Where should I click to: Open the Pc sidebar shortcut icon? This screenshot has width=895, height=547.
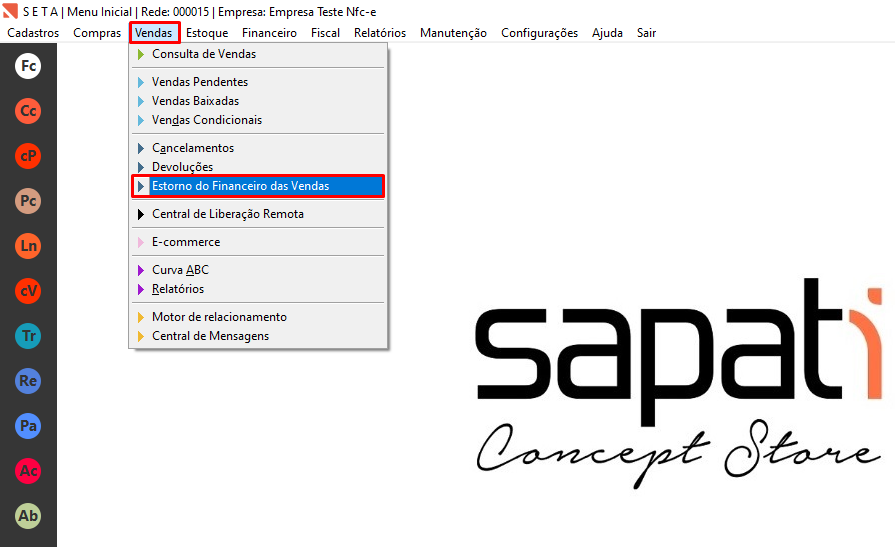(x=28, y=201)
